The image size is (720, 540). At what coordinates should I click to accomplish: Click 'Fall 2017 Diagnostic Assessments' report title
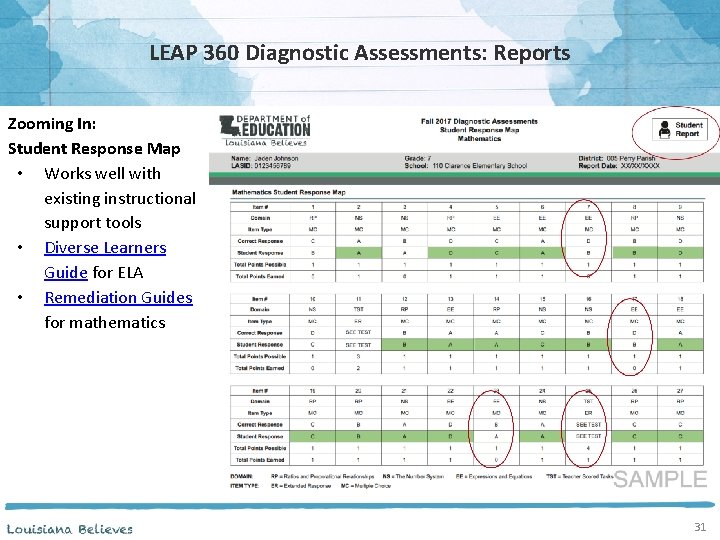[x=479, y=122]
